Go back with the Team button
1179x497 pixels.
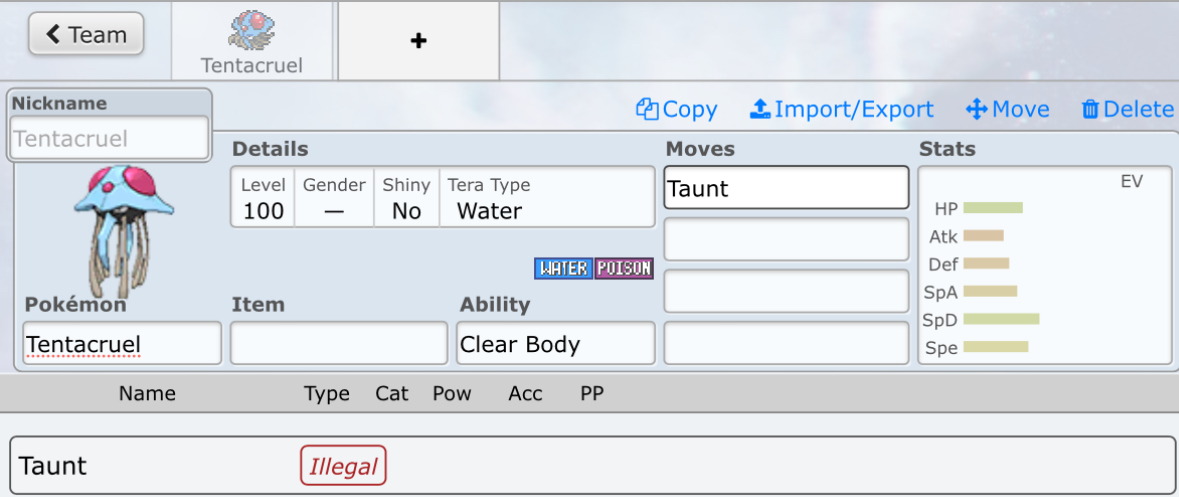pyautogui.click(x=86, y=34)
